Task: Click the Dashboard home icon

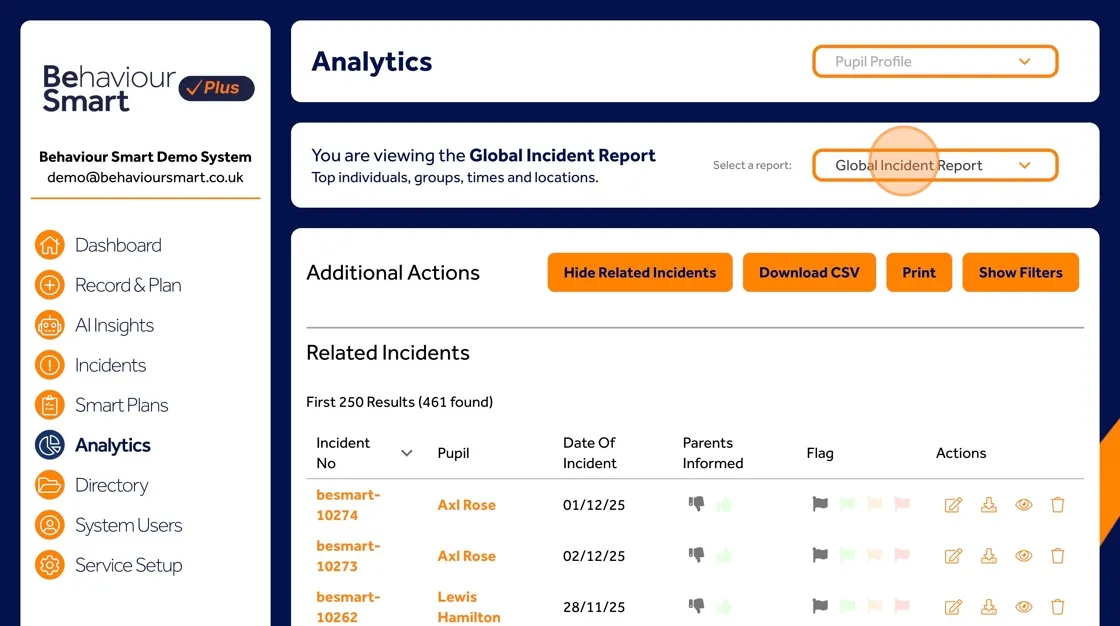Action: pyautogui.click(x=48, y=245)
